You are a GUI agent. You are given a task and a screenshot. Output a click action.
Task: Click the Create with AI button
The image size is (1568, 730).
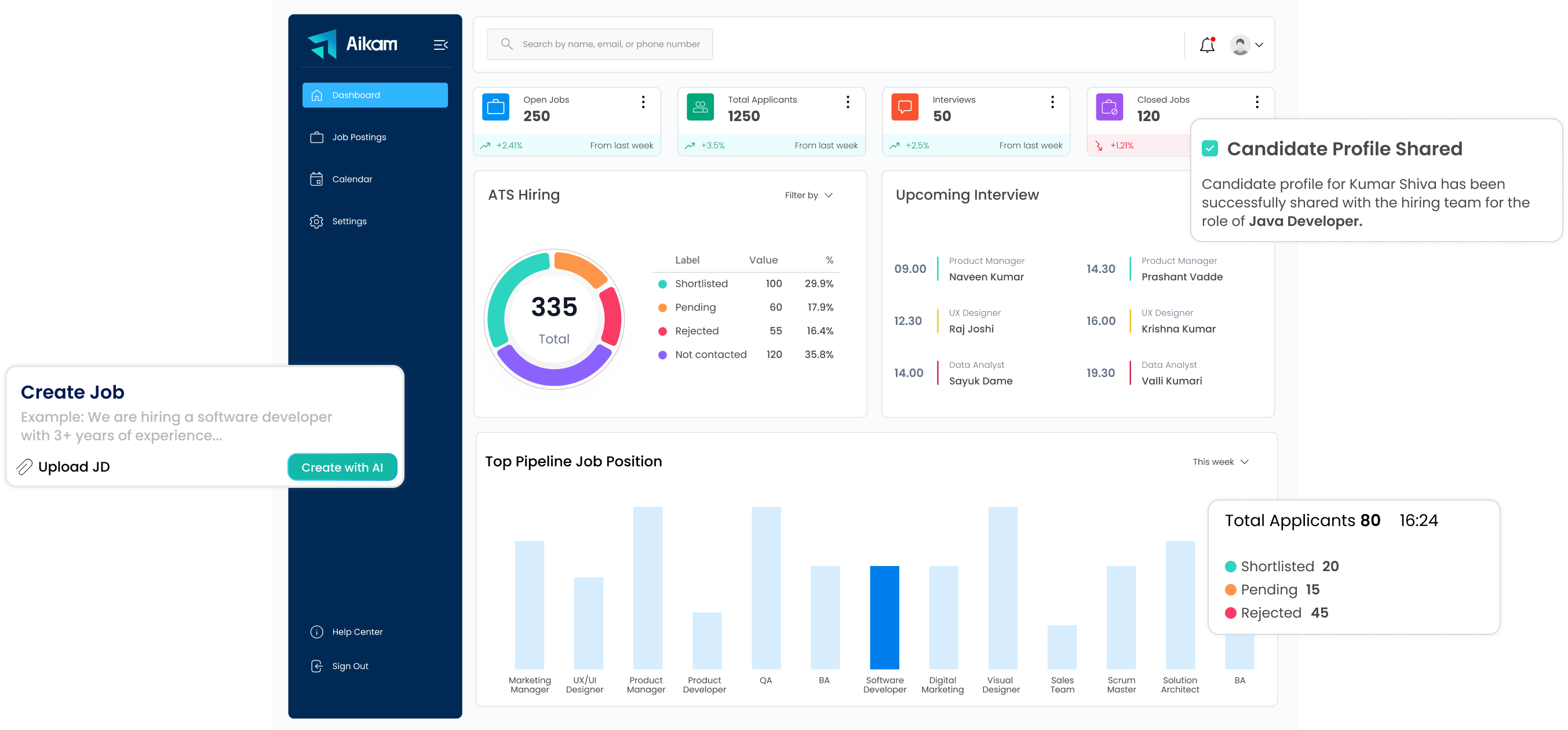click(342, 467)
